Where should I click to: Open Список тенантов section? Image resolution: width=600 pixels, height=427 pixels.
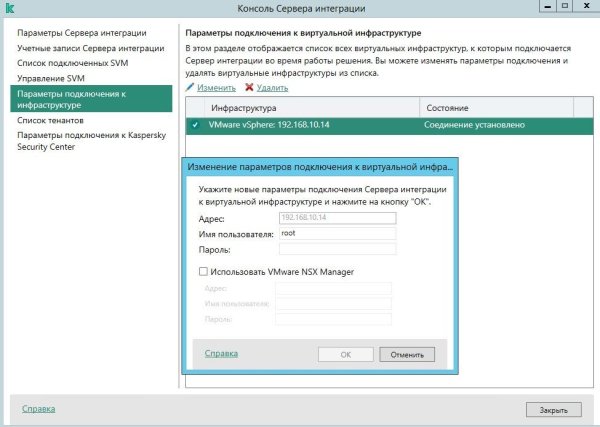tap(50, 120)
